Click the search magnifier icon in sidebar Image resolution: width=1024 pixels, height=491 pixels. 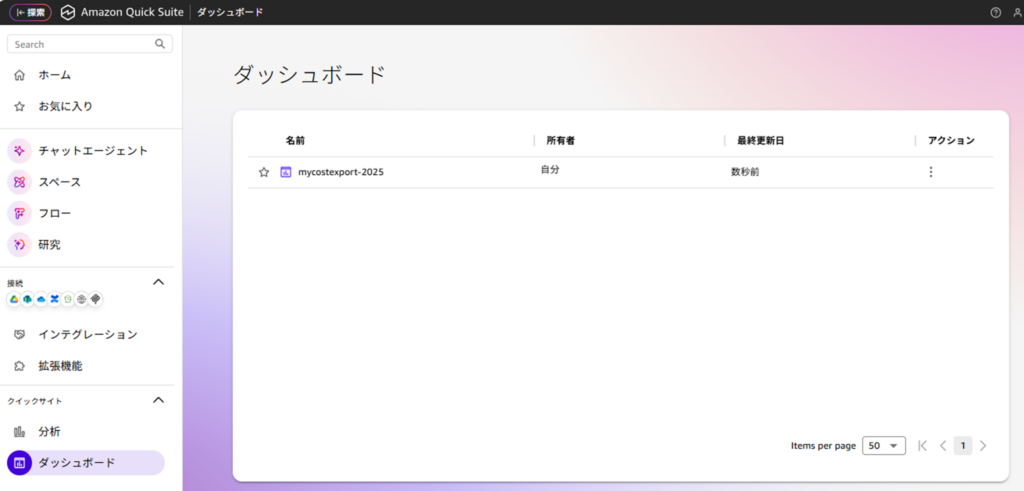pyautogui.click(x=160, y=44)
